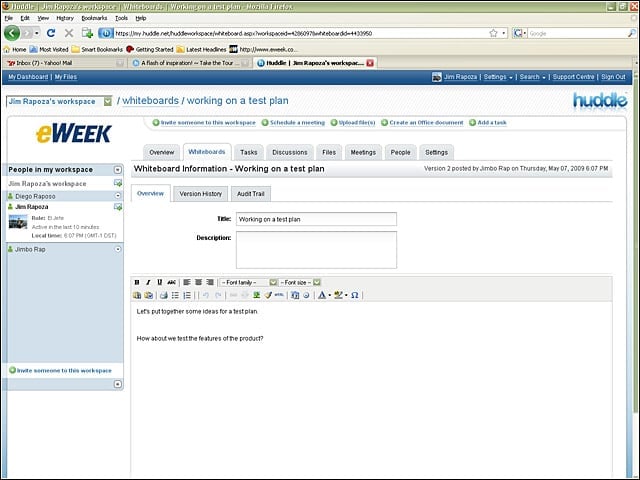
Task: Select the text color tool
Action: click(x=322, y=295)
